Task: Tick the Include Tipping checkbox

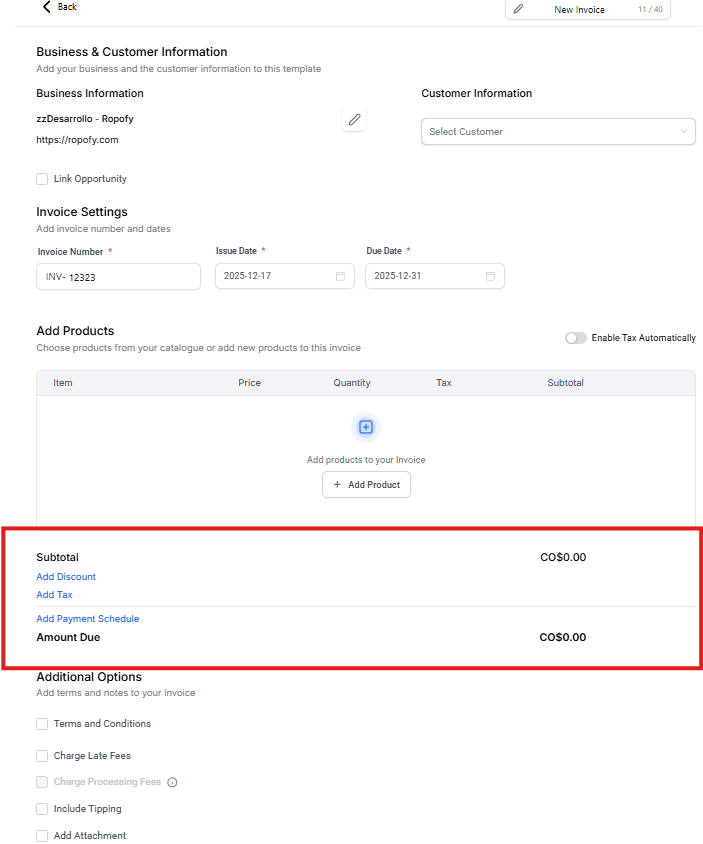Action: 42,809
